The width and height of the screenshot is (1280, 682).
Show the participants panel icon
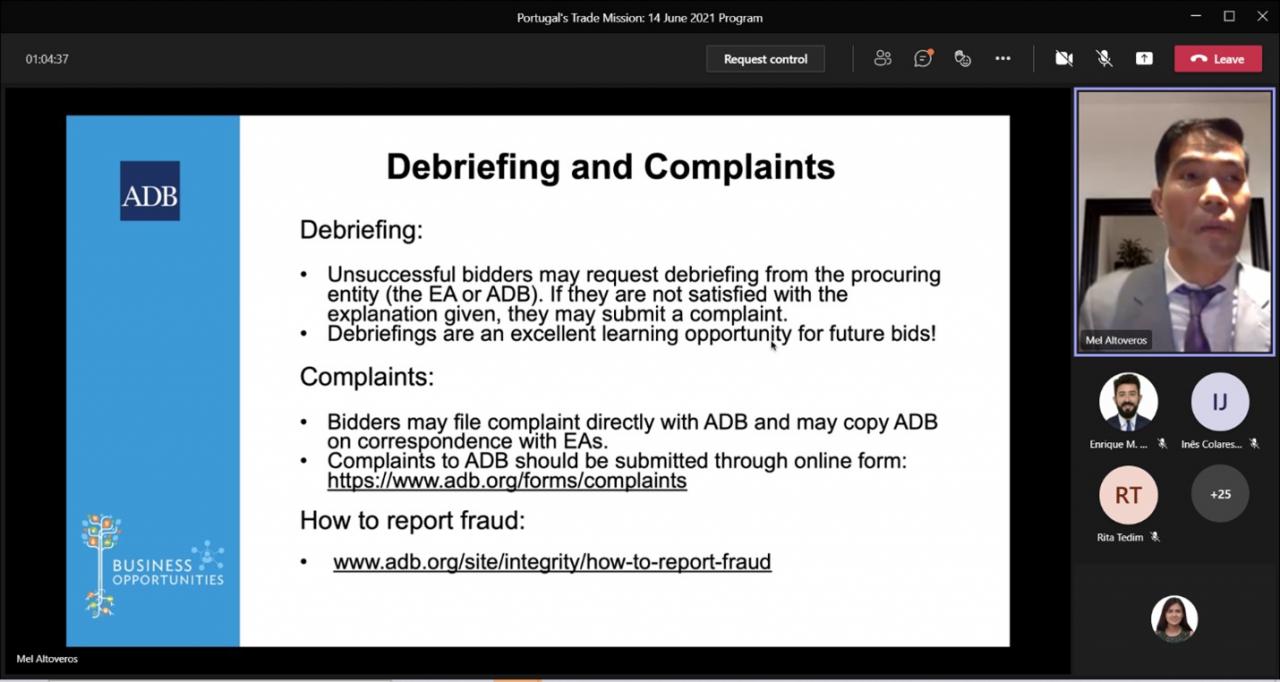point(882,59)
